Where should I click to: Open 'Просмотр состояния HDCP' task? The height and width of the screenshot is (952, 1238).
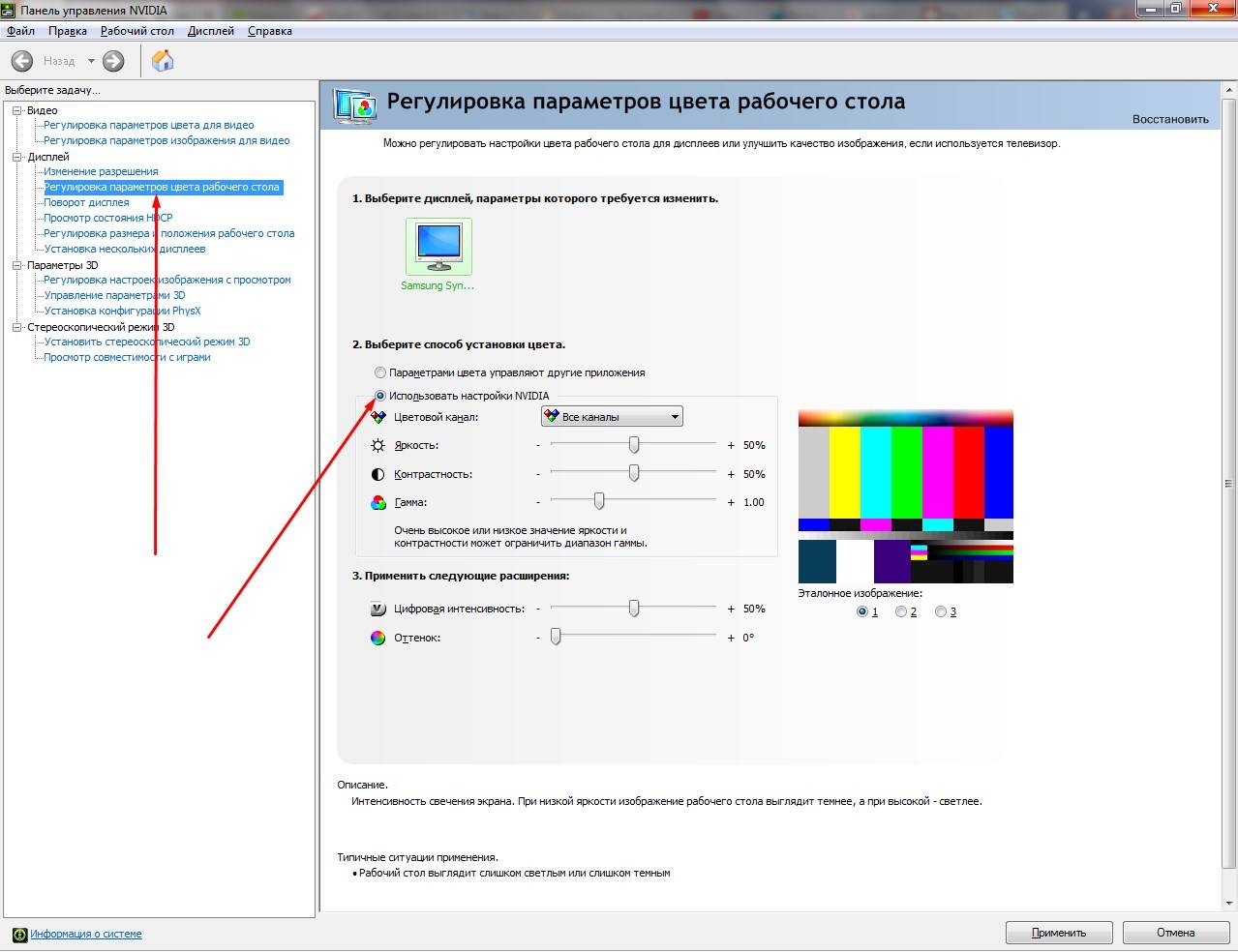108,218
